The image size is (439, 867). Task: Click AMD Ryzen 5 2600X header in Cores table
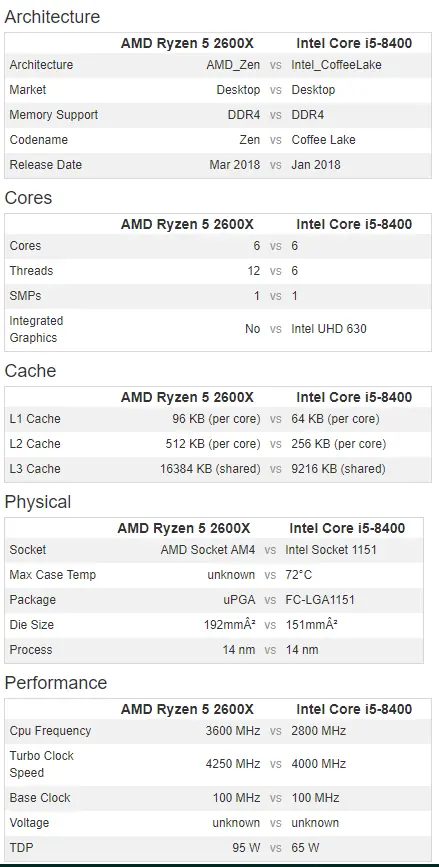pyautogui.click(x=187, y=224)
